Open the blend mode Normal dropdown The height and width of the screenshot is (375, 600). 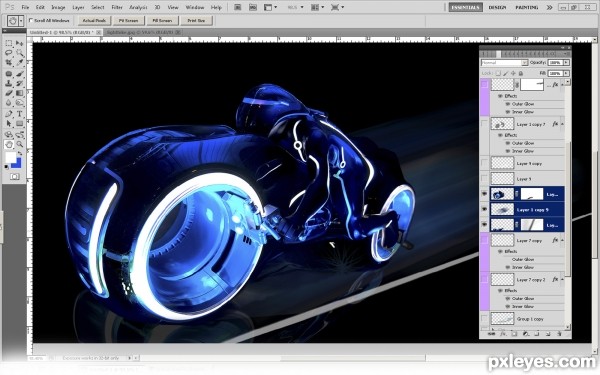click(x=504, y=62)
